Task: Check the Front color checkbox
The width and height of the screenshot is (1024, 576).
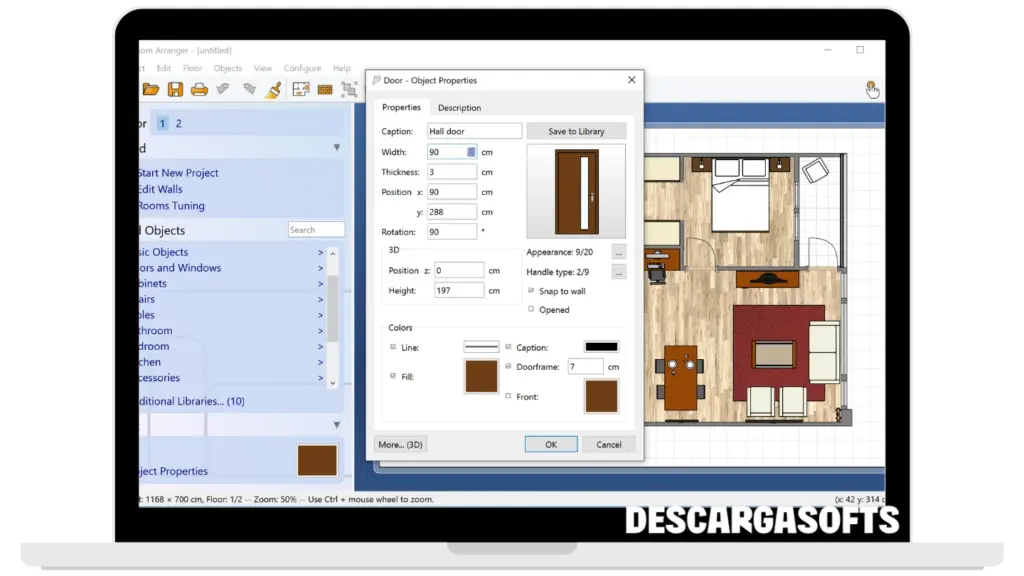Action: click(508, 397)
